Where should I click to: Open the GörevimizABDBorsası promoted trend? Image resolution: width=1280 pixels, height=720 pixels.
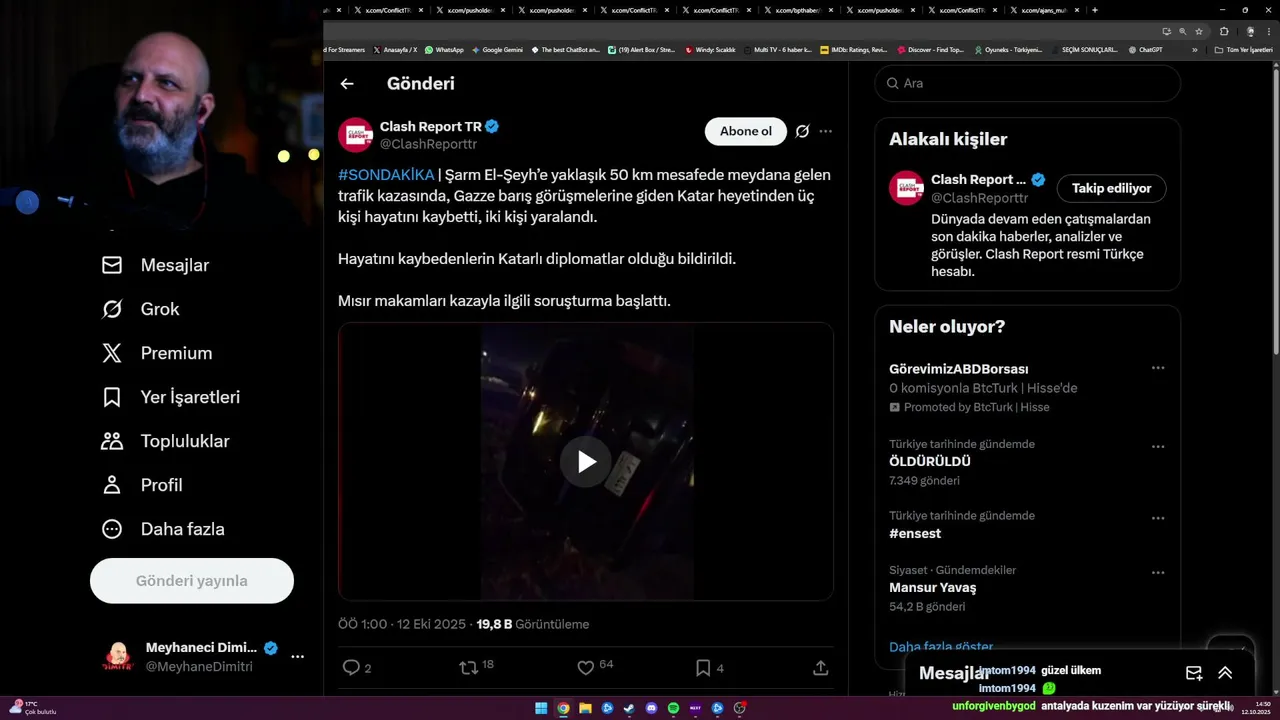[959, 369]
